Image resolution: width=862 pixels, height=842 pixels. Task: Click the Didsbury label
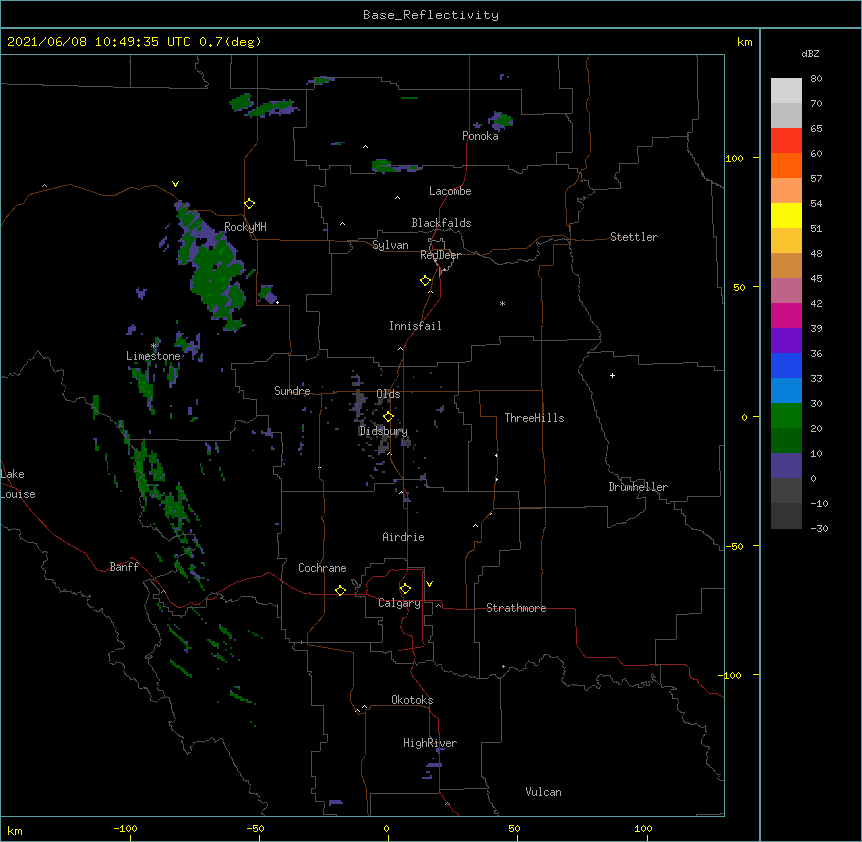(x=383, y=431)
